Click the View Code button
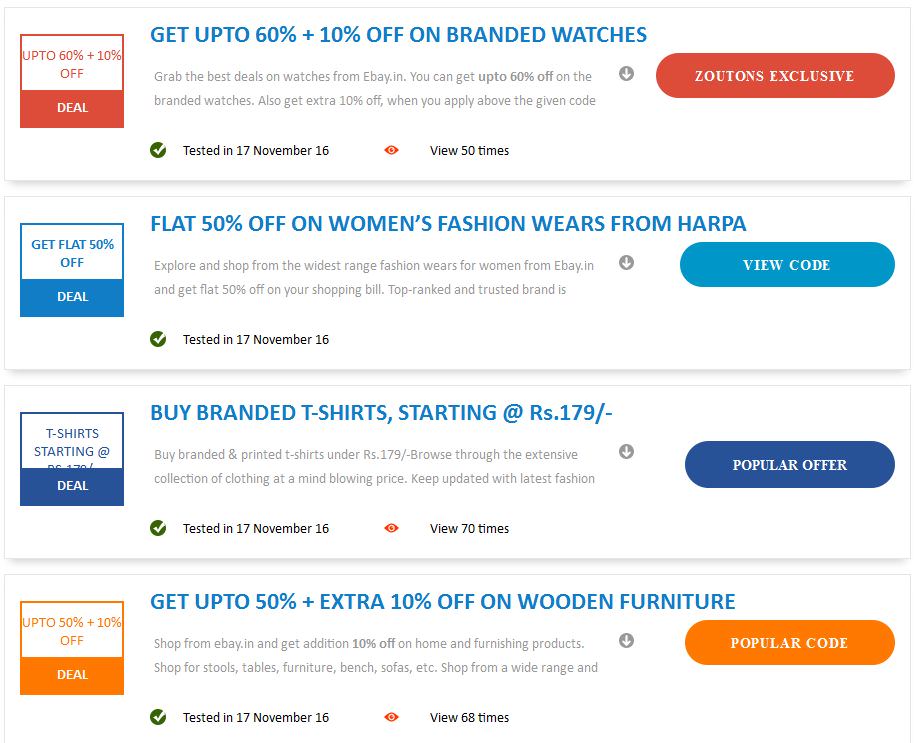 pos(787,264)
